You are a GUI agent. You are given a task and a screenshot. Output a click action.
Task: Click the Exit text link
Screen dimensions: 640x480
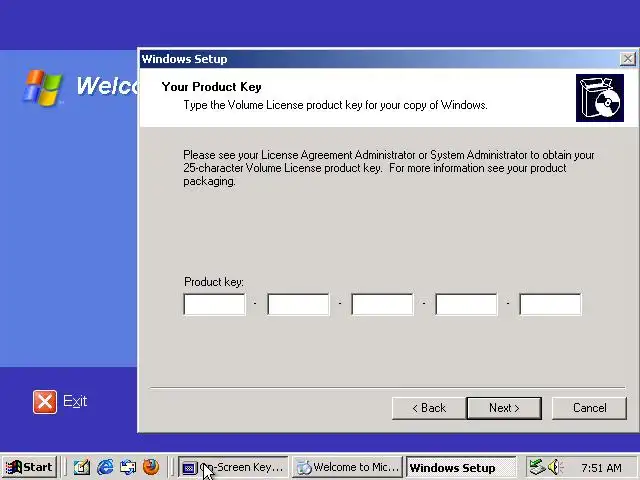tap(75, 401)
